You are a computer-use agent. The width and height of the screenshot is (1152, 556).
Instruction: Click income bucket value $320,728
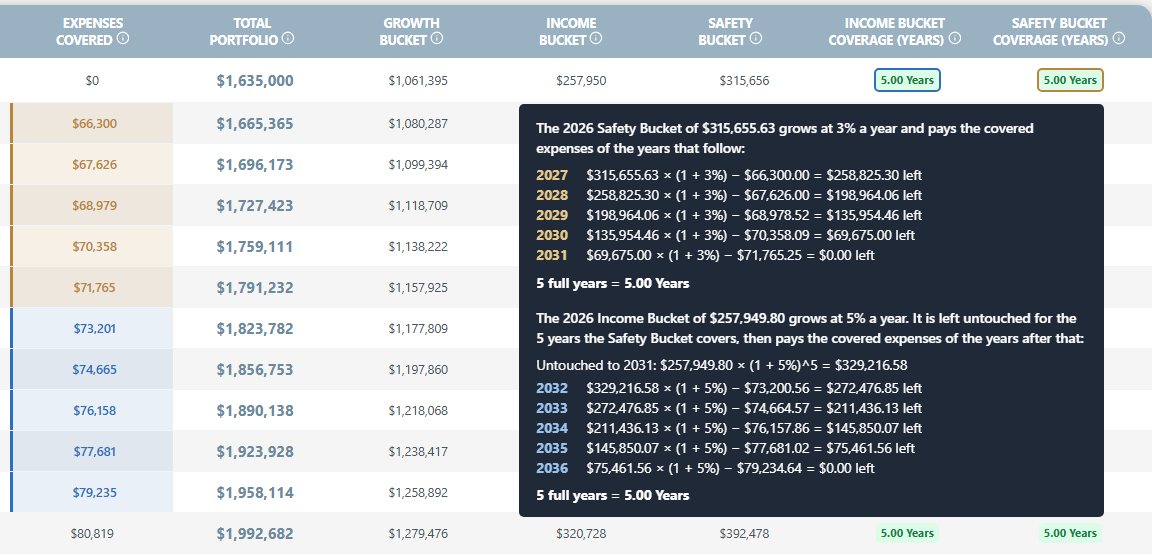[x=581, y=534]
